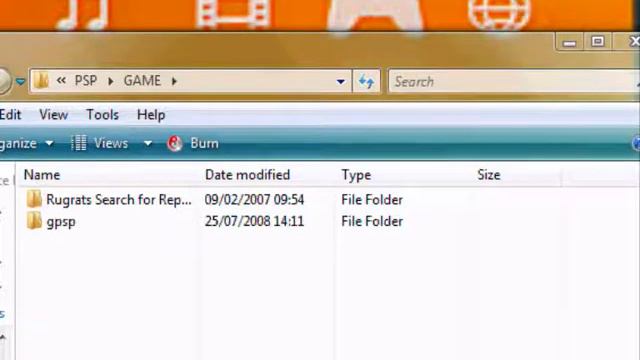
Task: Open the address bar history dropdown arrow
Action: point(340,82)
